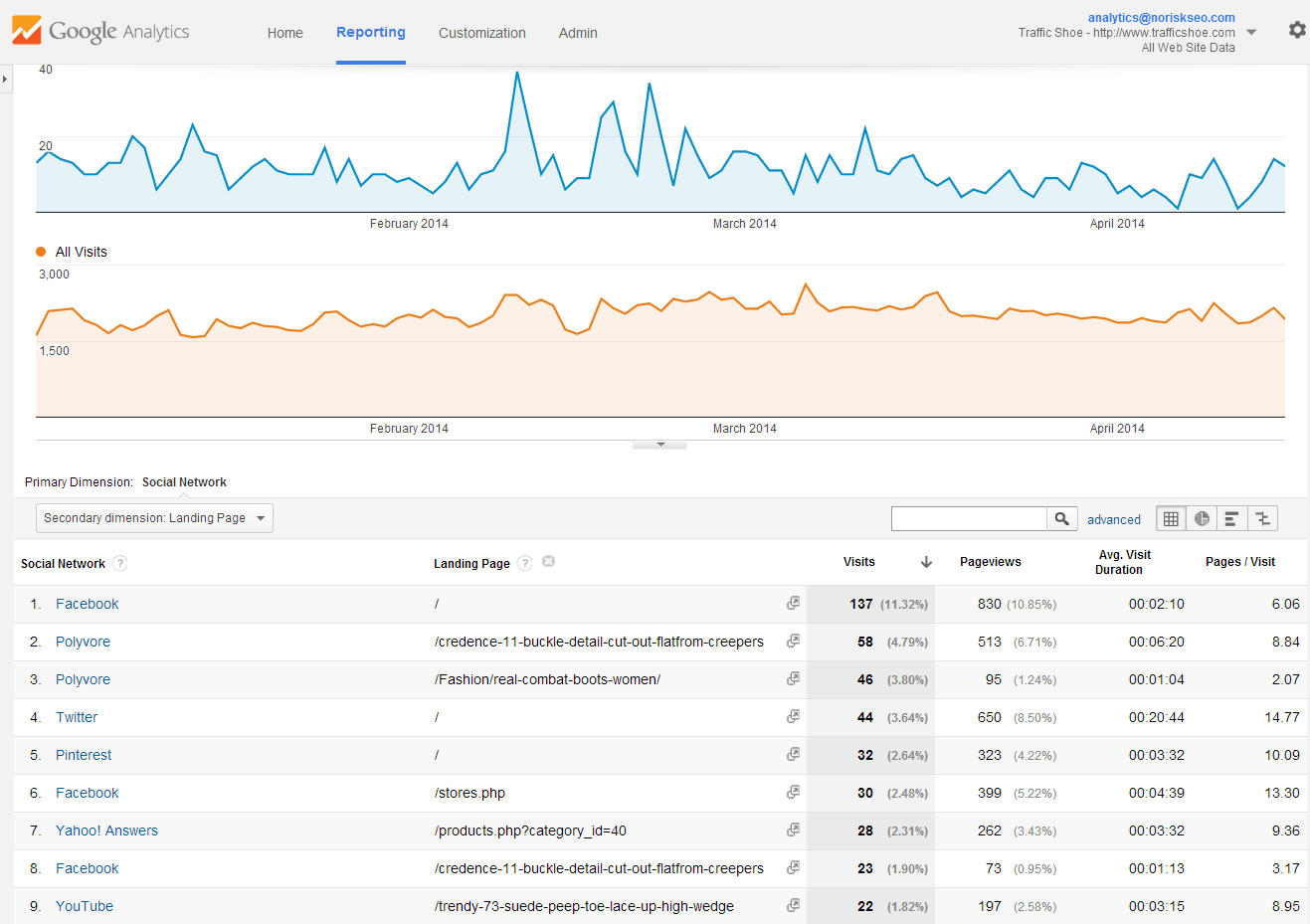This screenshot has height=924, width=1310.
Task: Click the advanced search link
Action: (x=1113, y=519)
